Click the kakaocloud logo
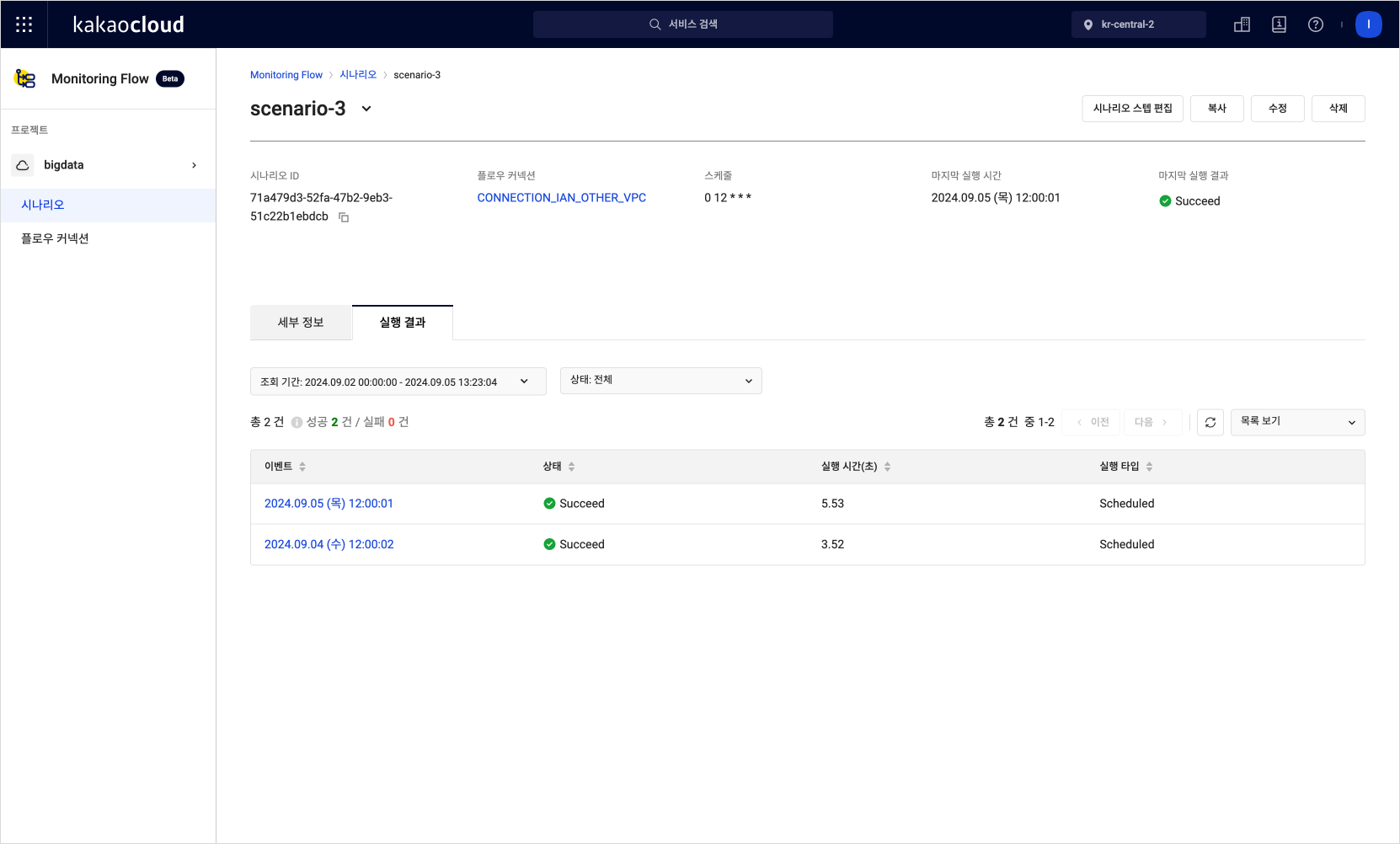Screen dimensions: 1400x844 [128, 24]
